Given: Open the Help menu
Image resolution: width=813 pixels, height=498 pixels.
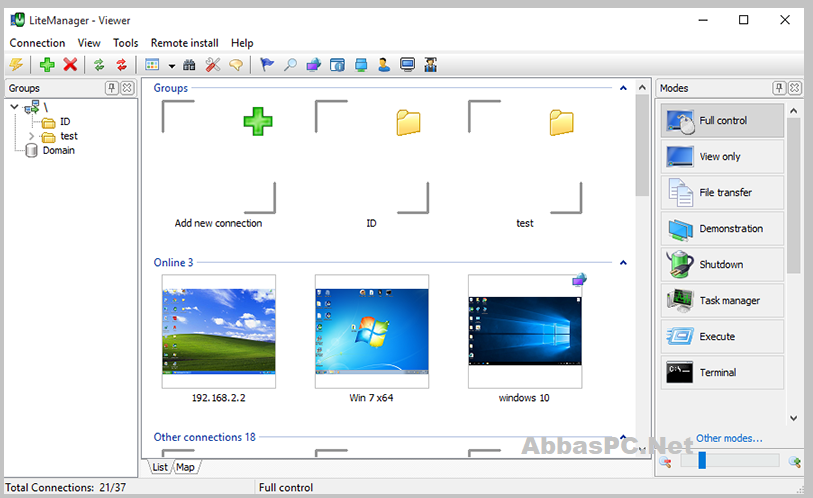Looking at the screenshot, I should pos(242,43).
